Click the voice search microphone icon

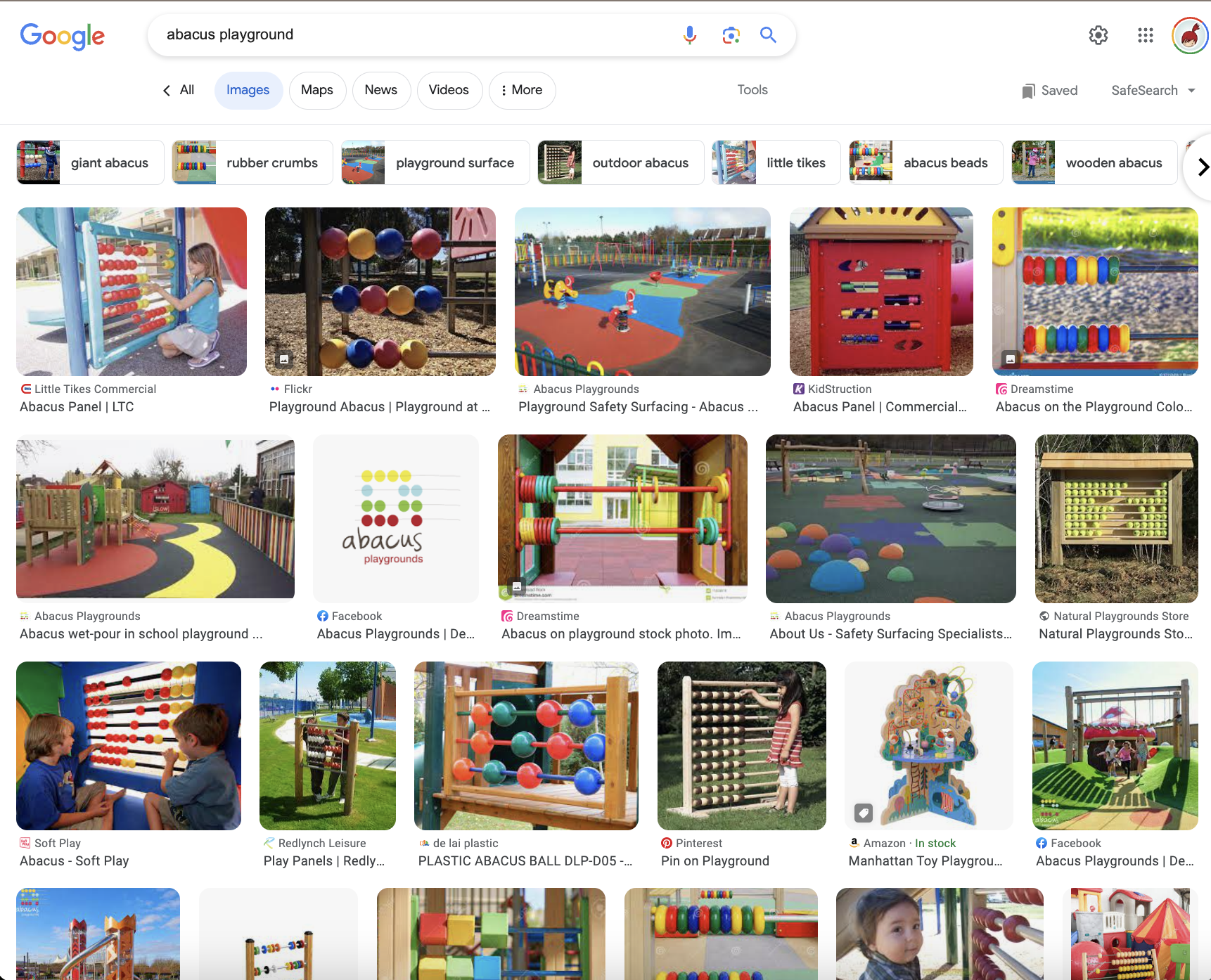(690, 34)
